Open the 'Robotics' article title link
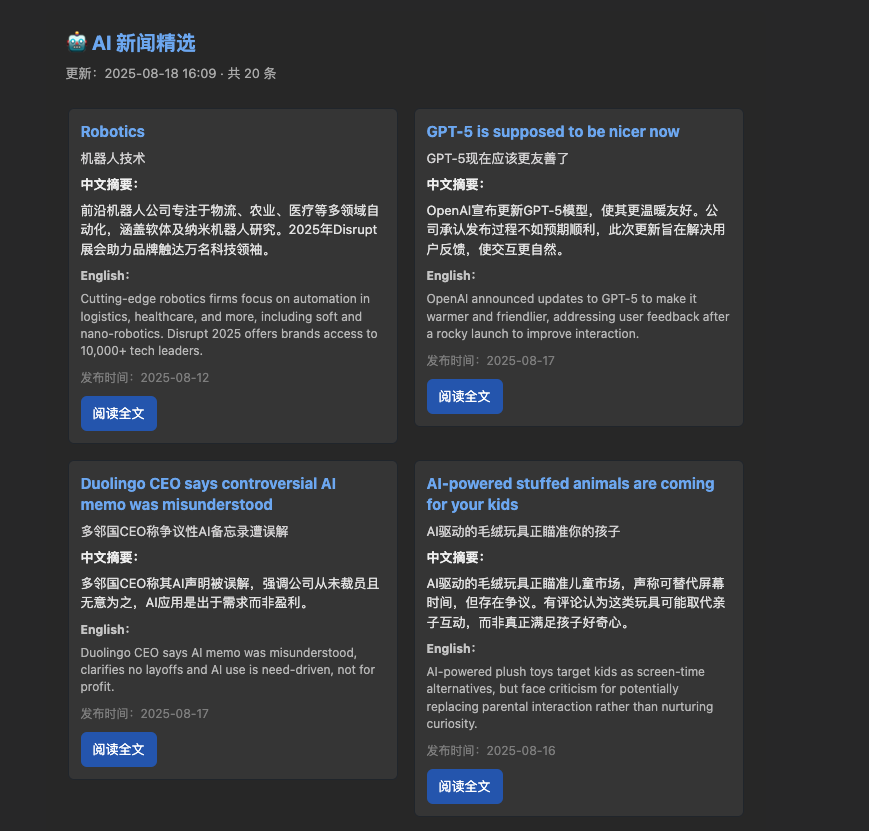The width and height of the screenshot is (869, 831). click(x=113, y=132)
